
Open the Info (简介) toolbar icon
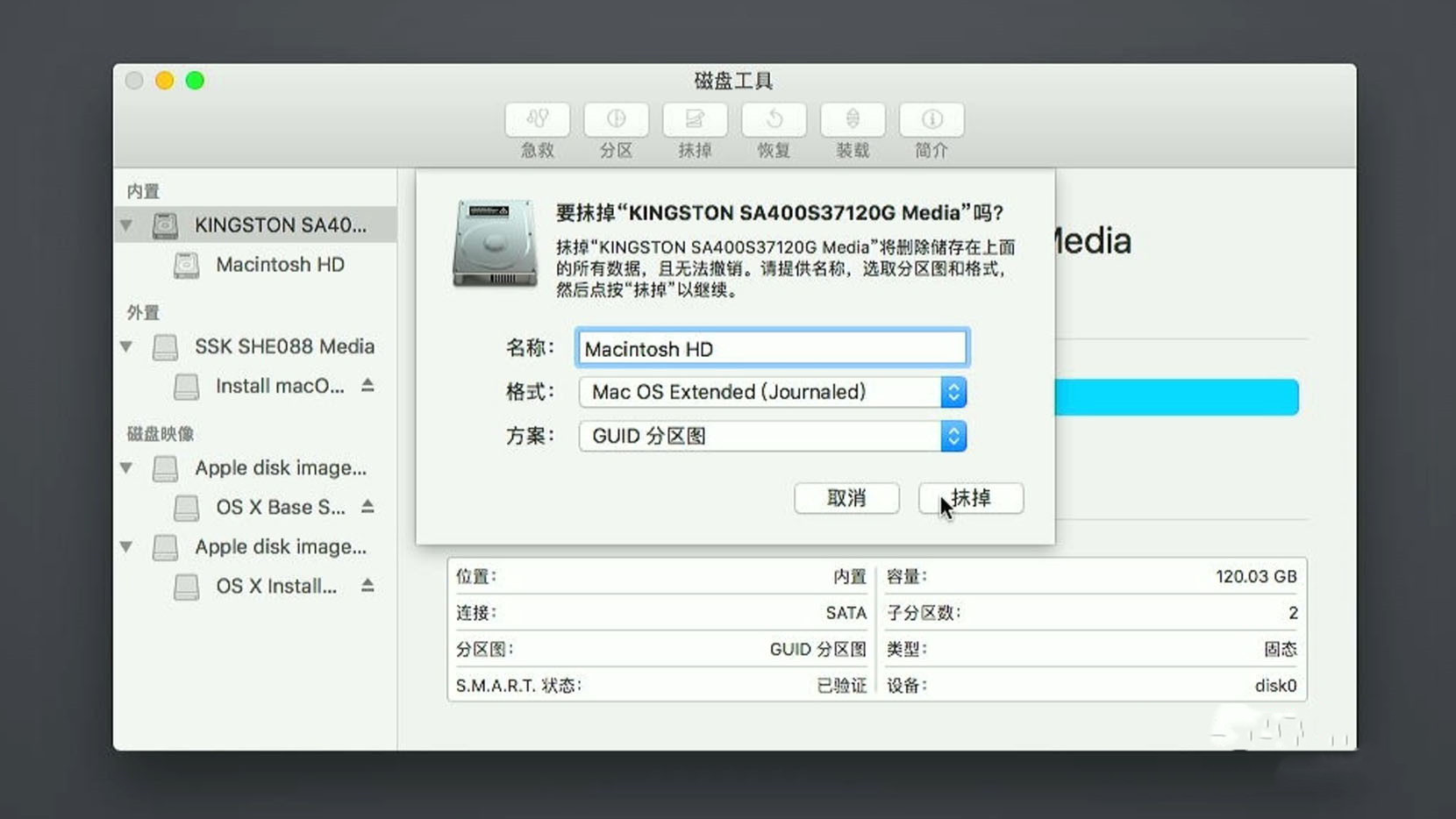point(931,120)
